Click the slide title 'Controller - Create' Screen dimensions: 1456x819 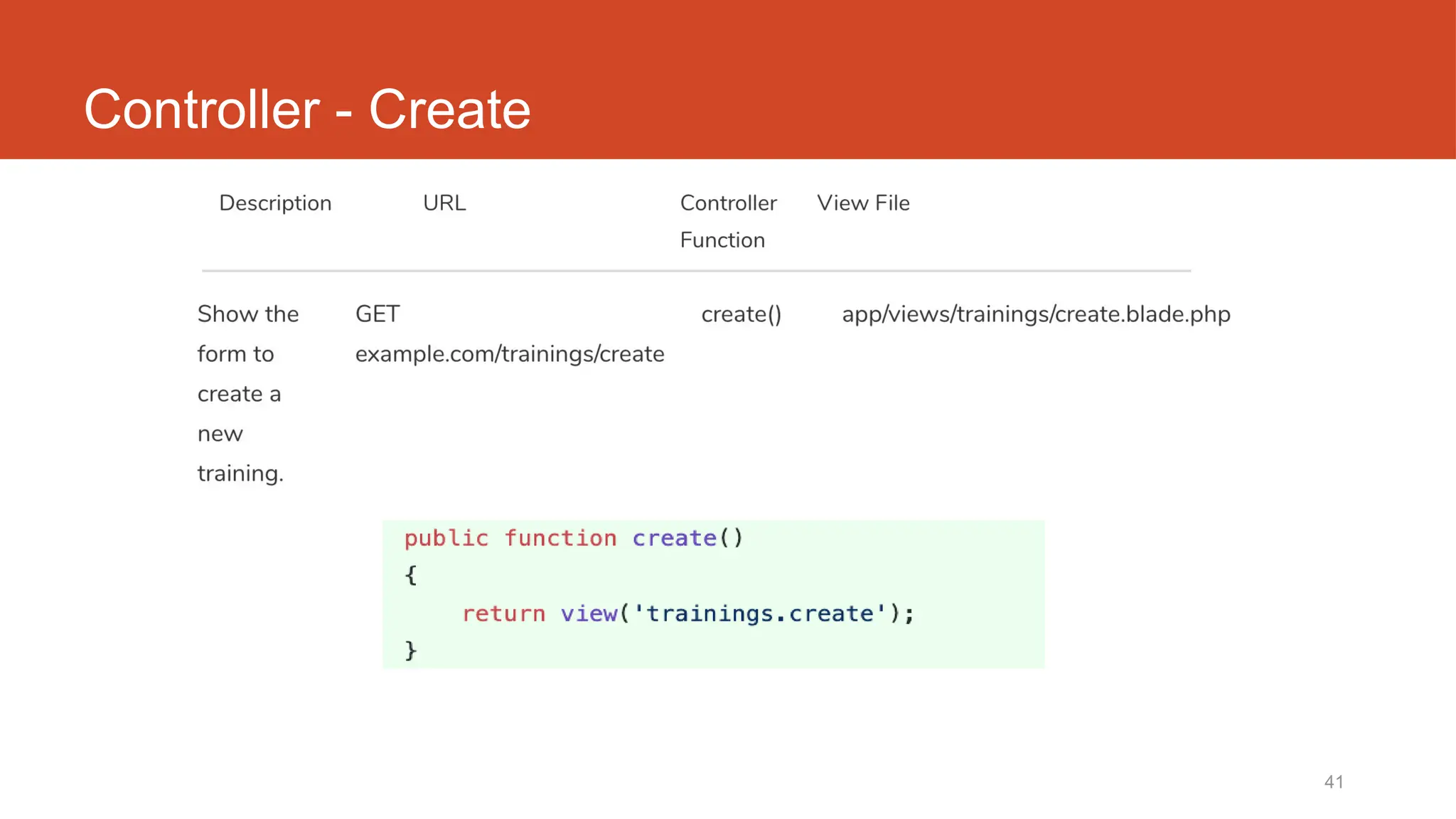[x=307, y=109]
